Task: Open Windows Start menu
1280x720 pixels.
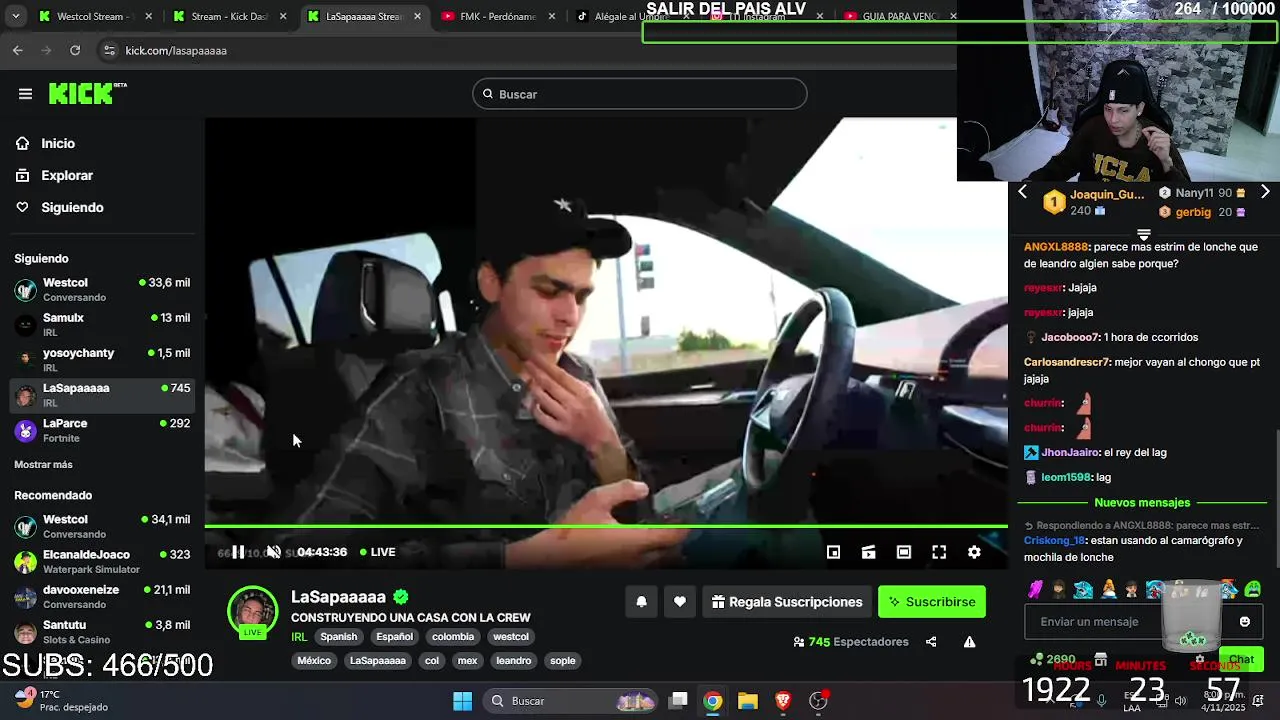Action: click(462, 701)
